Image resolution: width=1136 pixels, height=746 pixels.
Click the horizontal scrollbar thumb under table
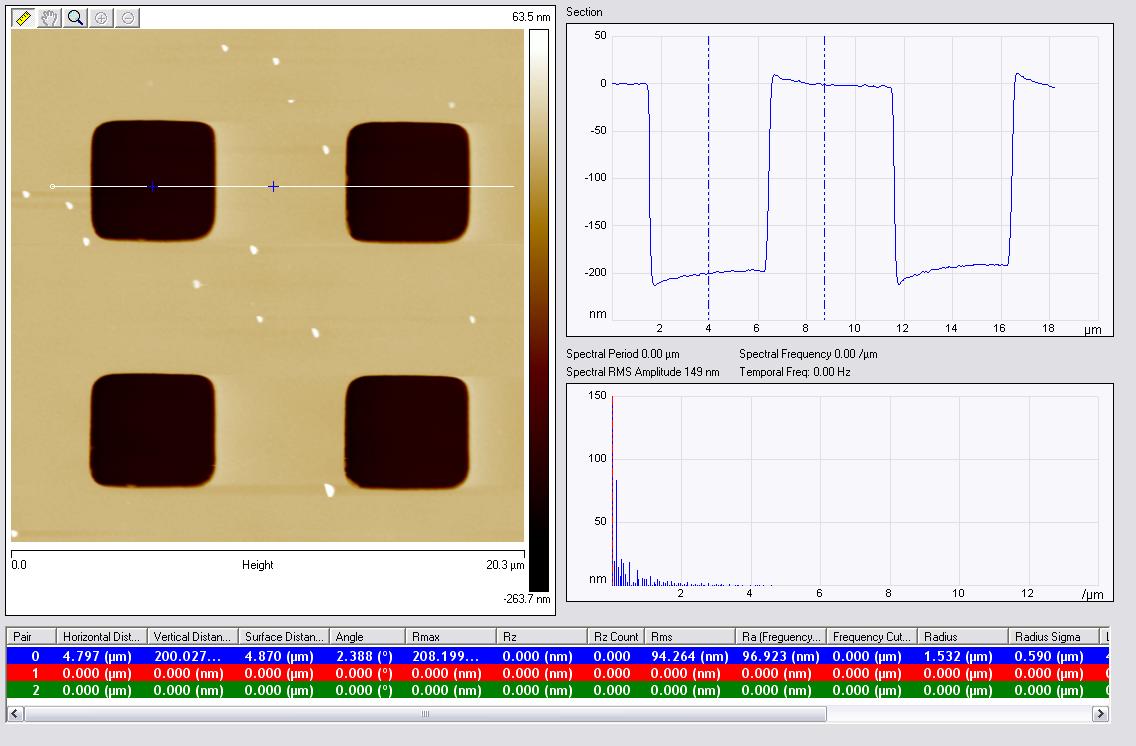pyautogui.click(x=425, y=714)
